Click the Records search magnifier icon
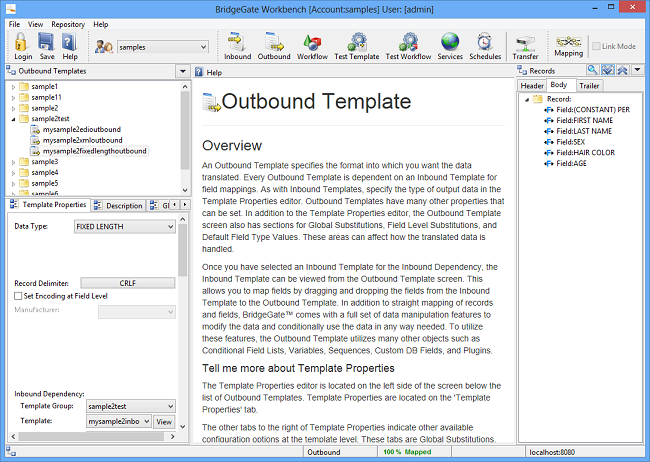The width and height of the screenshot is (650, 462). tap(593, 70)
